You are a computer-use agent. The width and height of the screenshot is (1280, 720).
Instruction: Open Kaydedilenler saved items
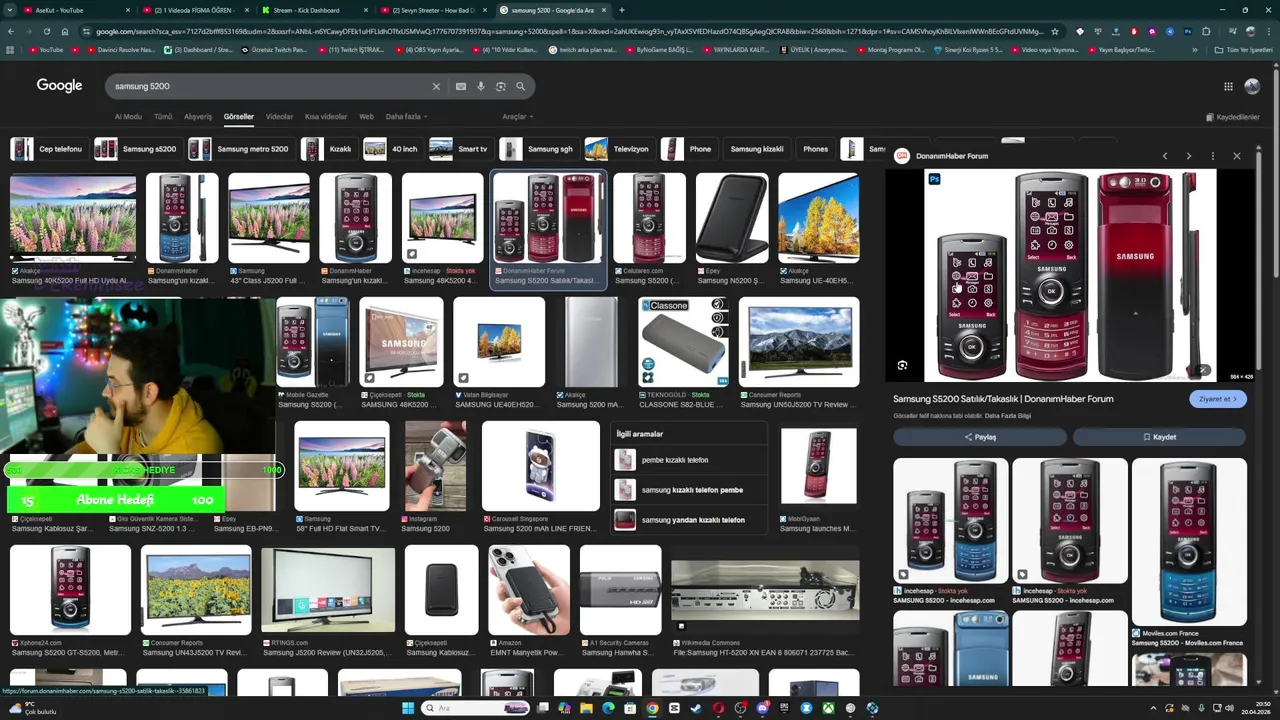tap(1232, 117)
